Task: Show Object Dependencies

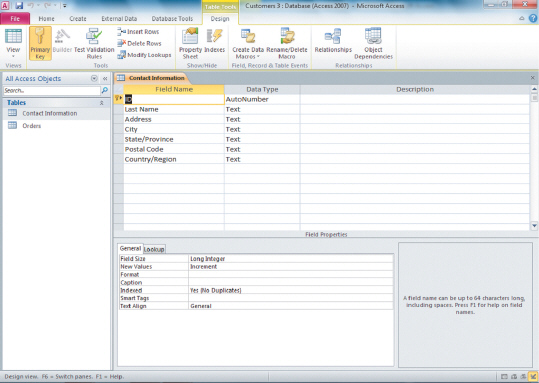Action: pyautogui.click(x=373, y=43)
